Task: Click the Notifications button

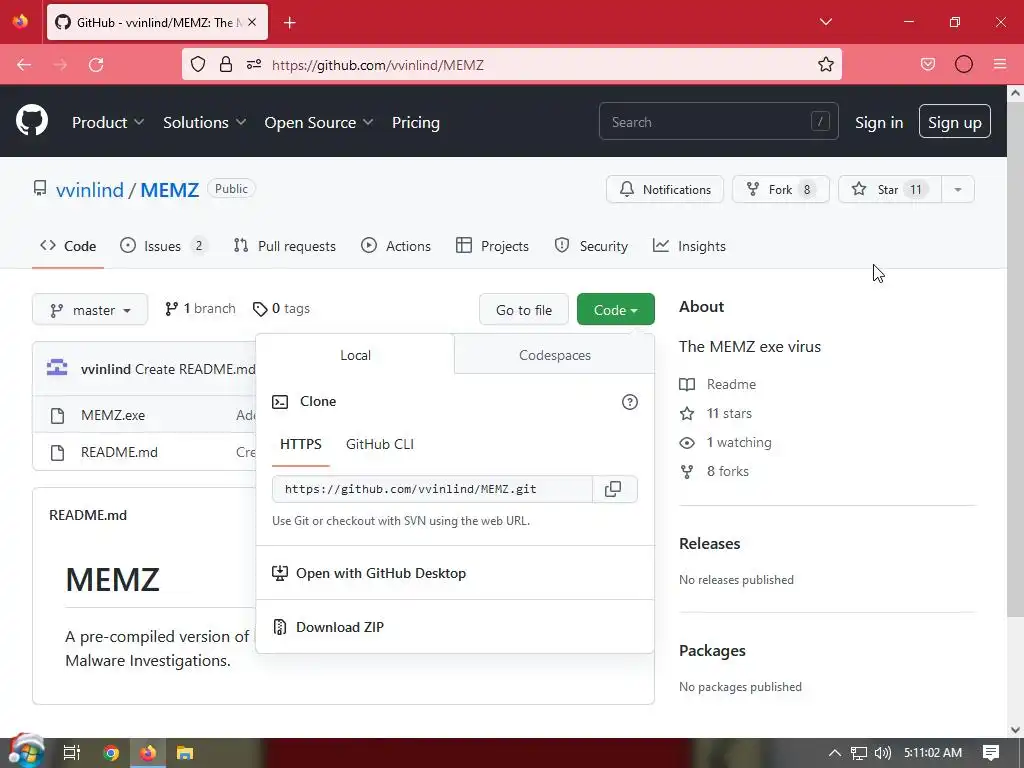Action: (x=665, y=189)
